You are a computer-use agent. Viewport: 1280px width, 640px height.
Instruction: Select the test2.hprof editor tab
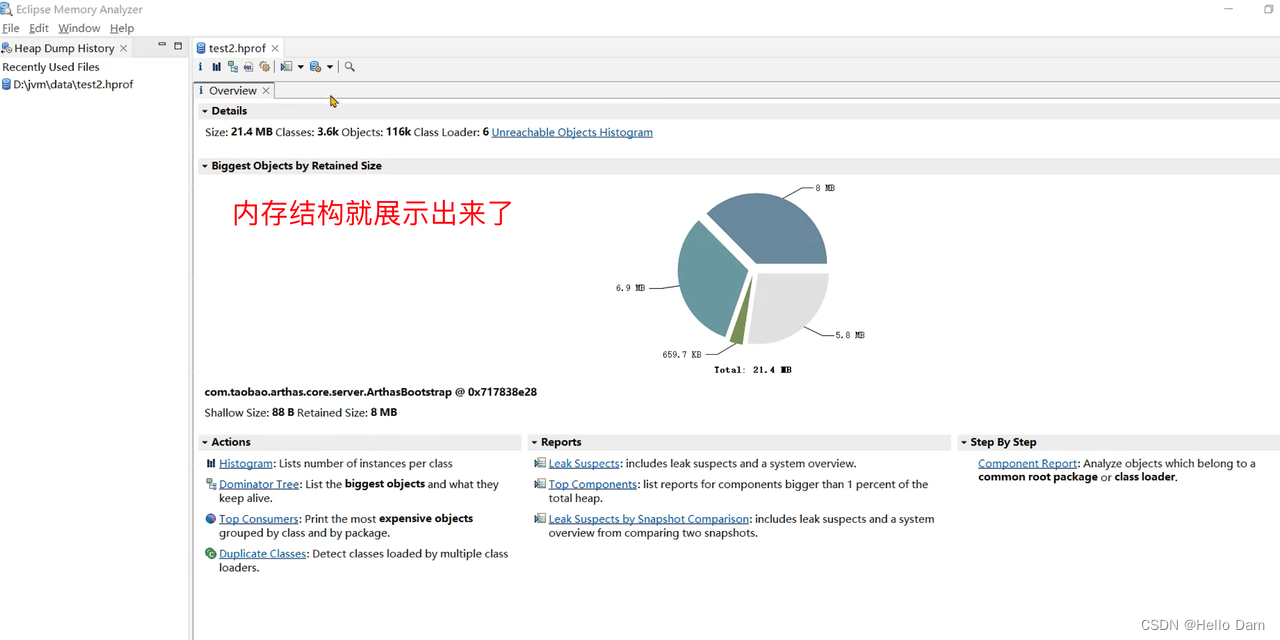pos(237,48)
